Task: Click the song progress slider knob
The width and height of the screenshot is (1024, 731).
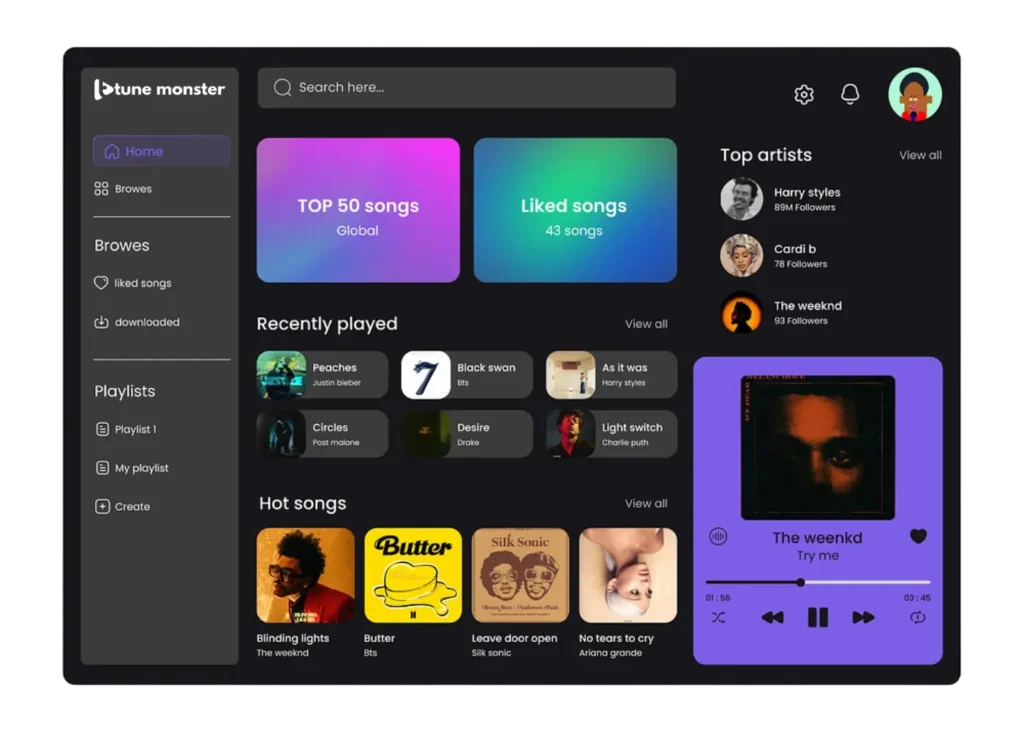Action: [x=800, y=582]
